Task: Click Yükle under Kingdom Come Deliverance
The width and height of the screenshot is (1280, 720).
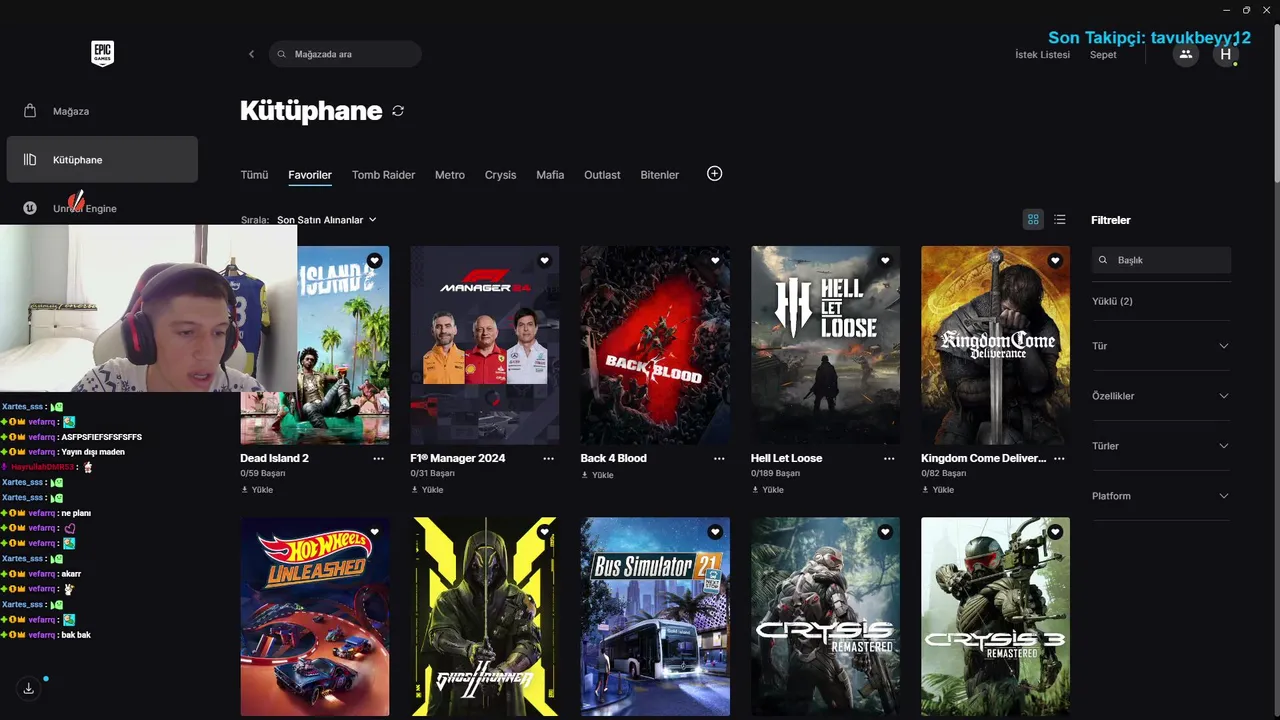Action: (x=937, y=490)
